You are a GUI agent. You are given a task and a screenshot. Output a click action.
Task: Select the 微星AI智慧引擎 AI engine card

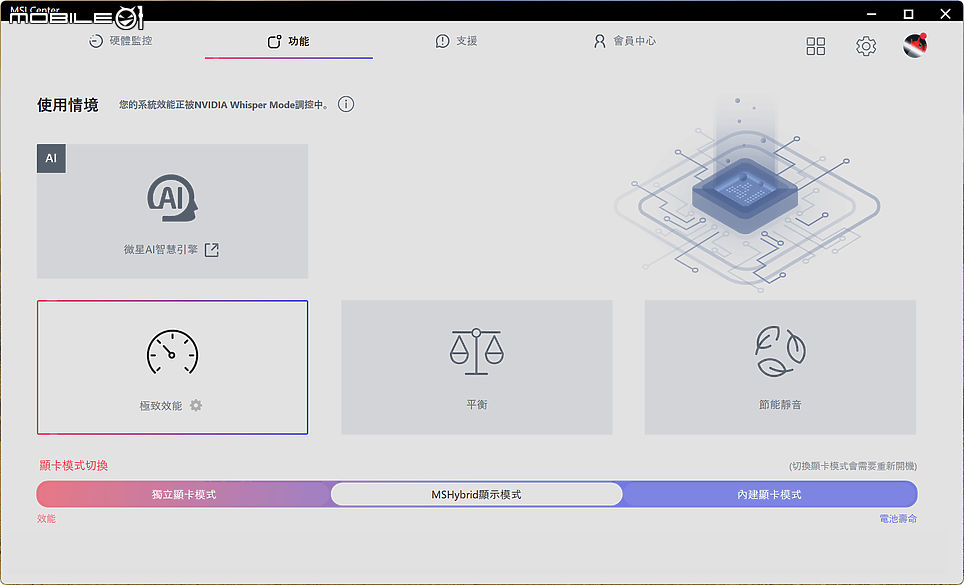pyautogui.click(x=172, y=211)
